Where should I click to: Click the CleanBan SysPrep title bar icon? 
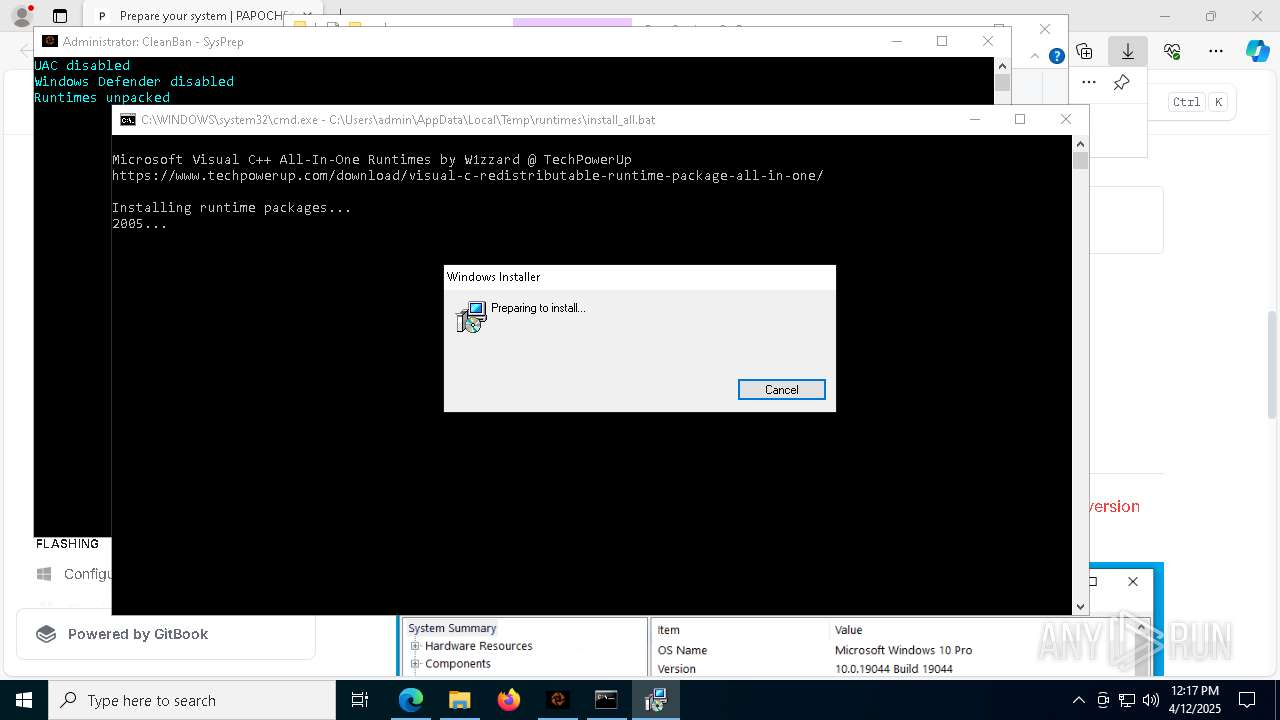[x=50, y=41]
